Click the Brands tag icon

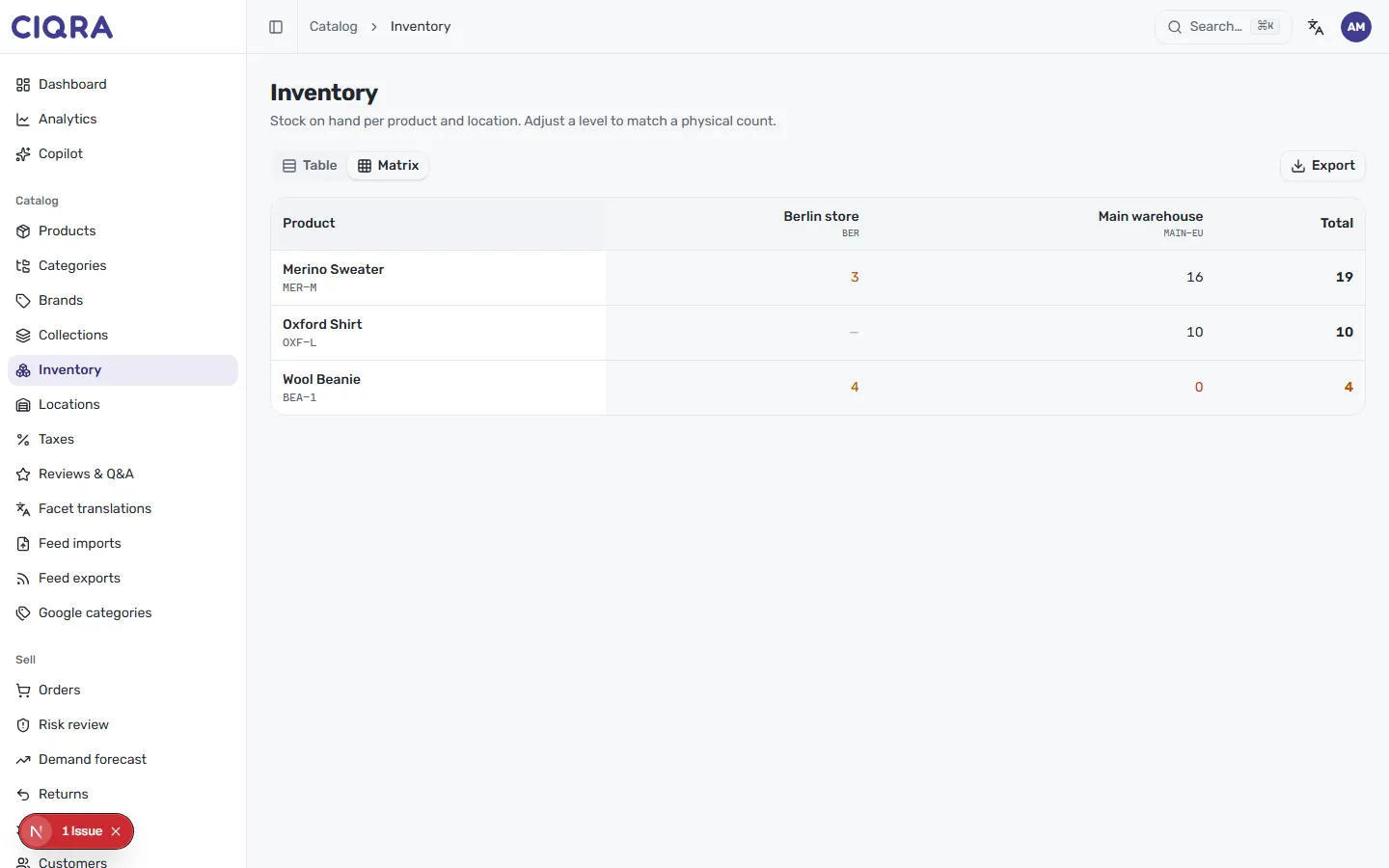(x=23, y=301)
